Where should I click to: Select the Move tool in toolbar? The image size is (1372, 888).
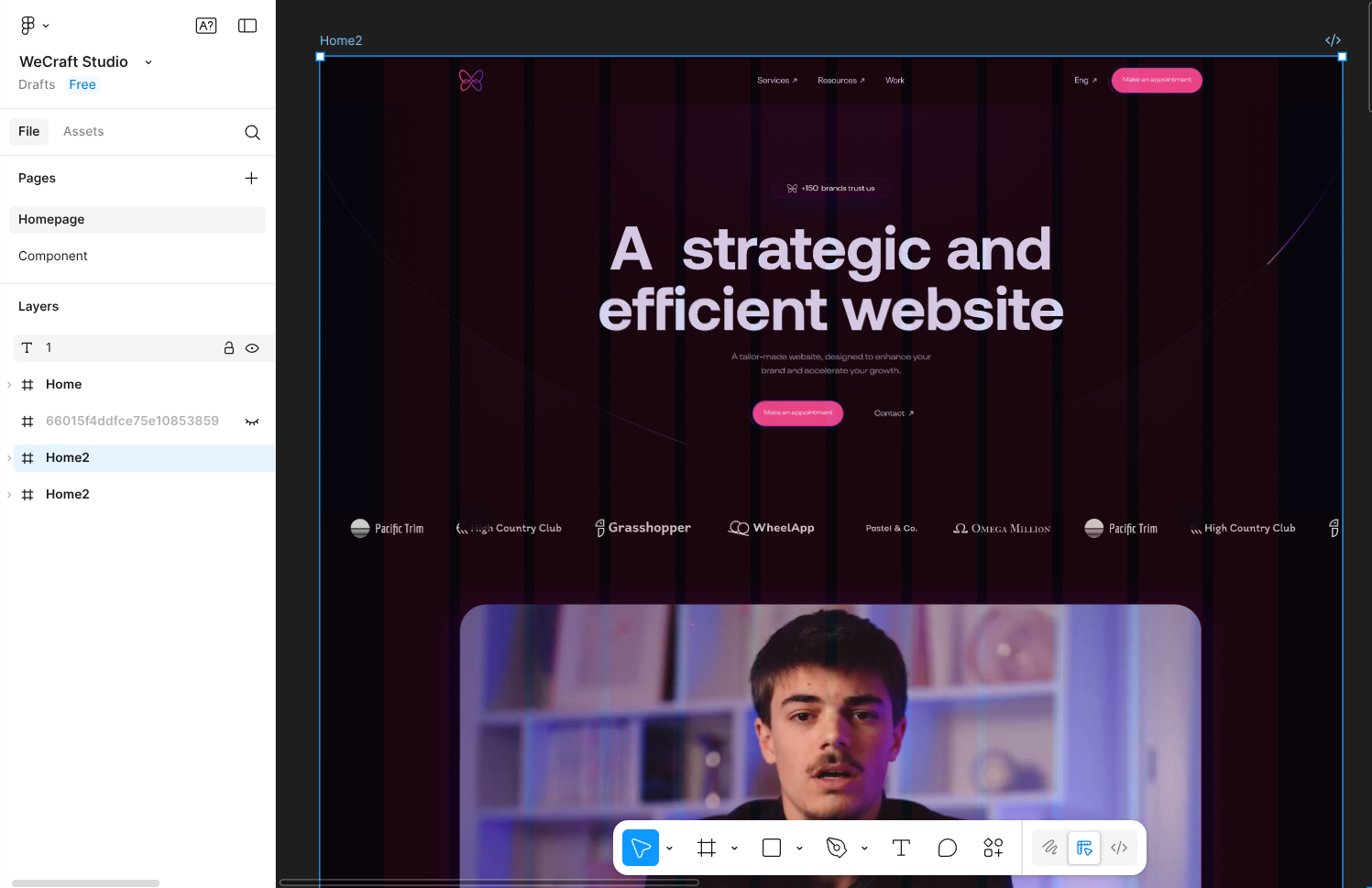click(641, 848)
